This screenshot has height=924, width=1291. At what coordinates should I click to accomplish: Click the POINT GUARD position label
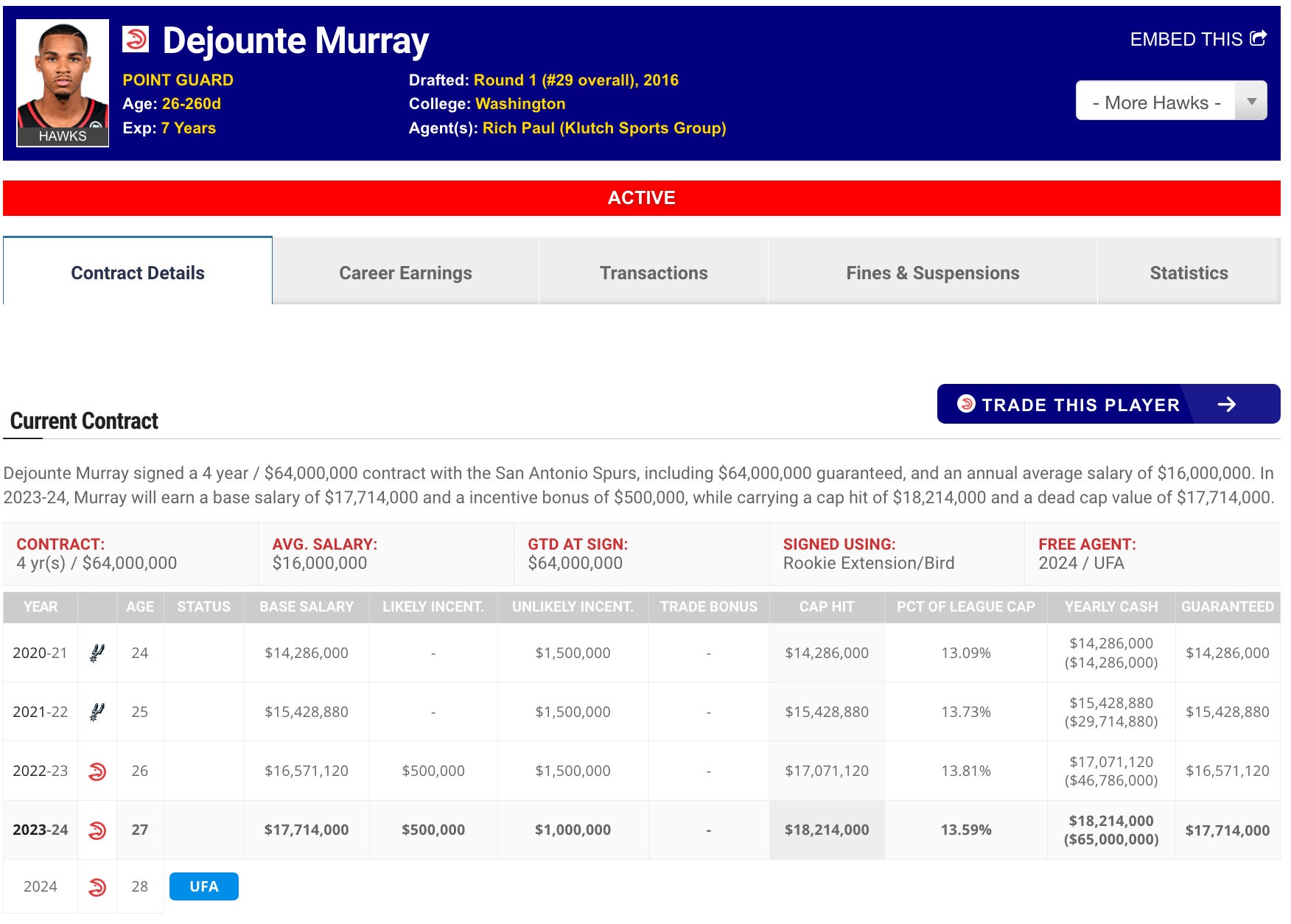178,80
